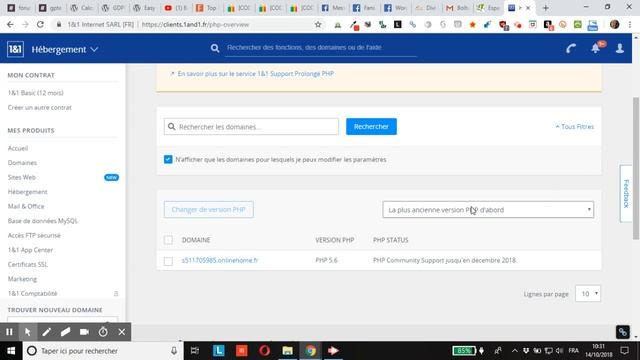Viewport: 640px width, 360px height.
Task: Click 1&1 Basic (12 mois) contract link
Action: [x=36, y=93]
